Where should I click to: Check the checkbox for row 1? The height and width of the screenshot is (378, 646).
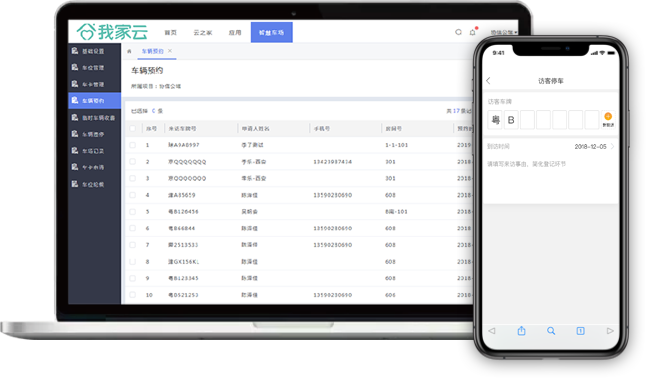[133, 145]
